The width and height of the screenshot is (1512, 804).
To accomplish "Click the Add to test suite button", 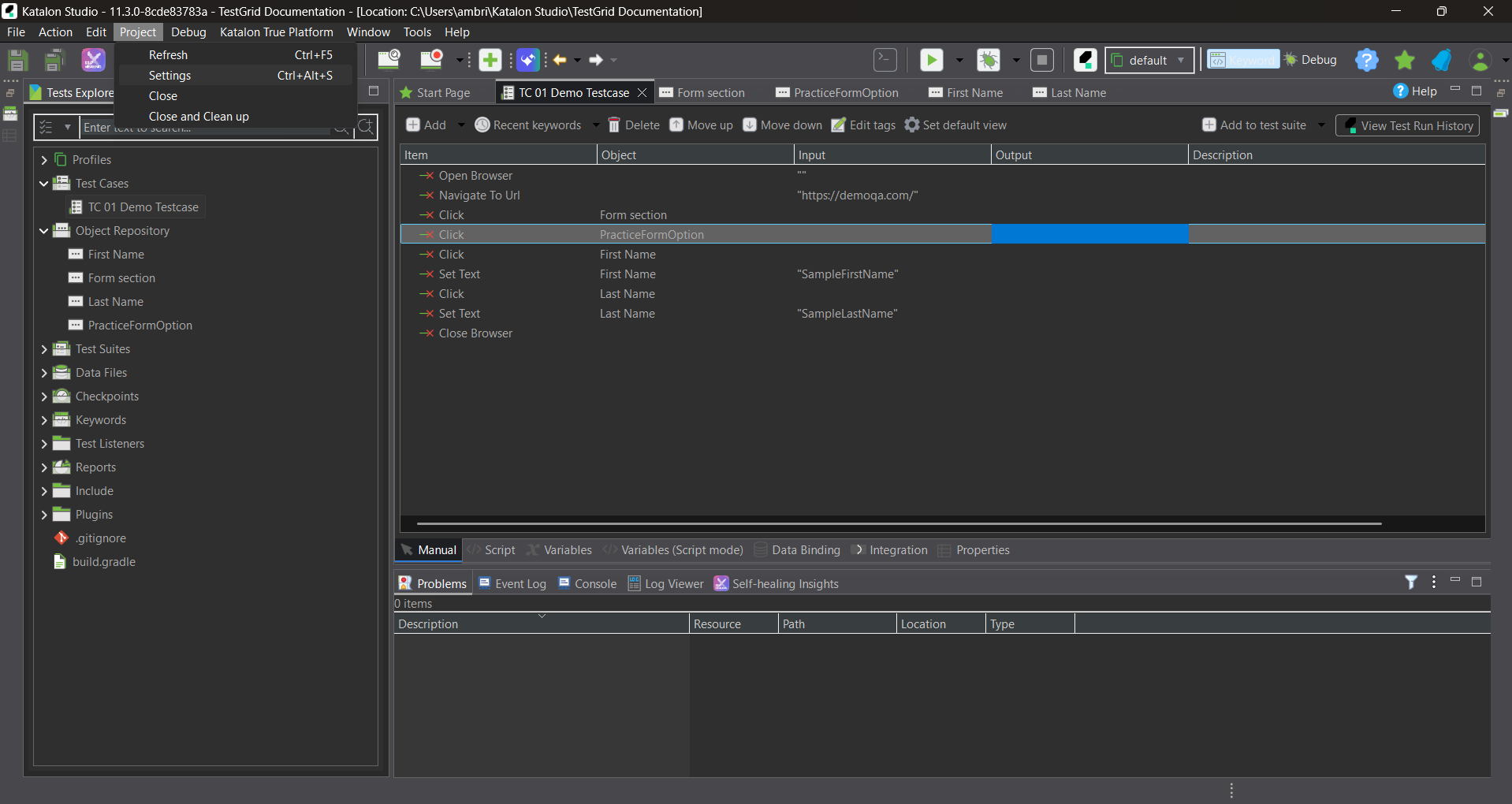I will pyautogui.click(x=1254, y=125).
